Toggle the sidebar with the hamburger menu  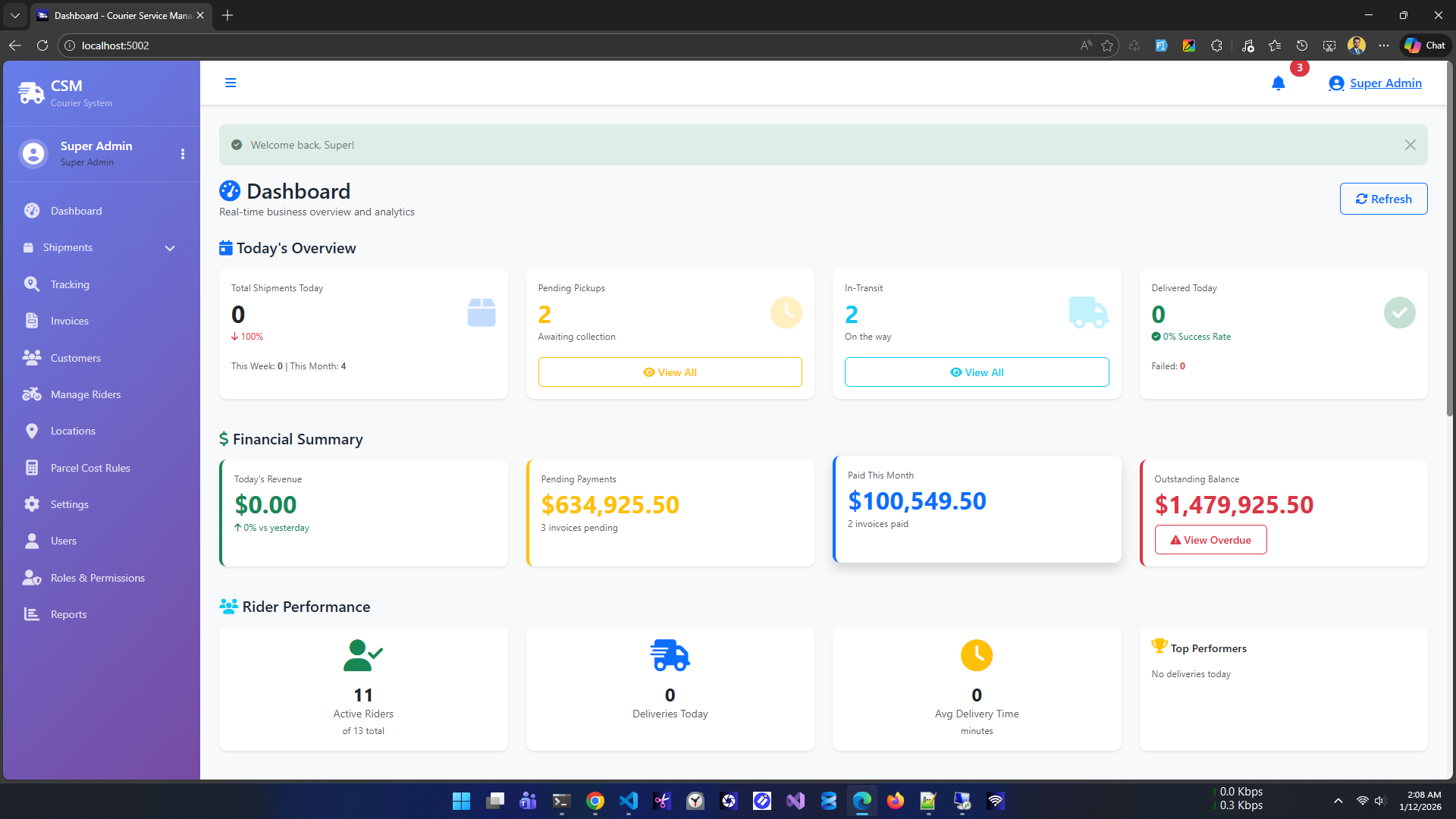[x=231, y=82]
